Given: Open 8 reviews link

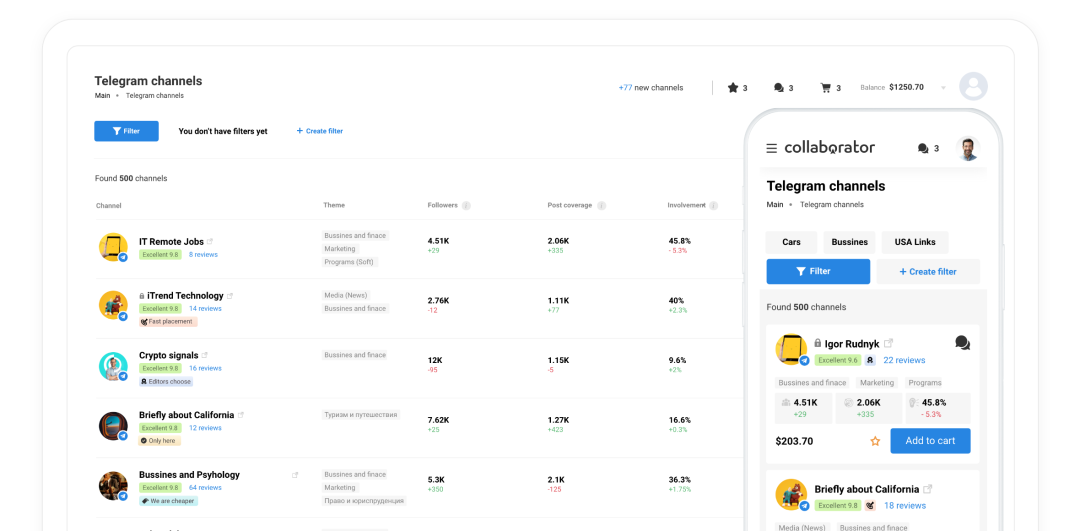Looking at the screenshot, I should 203,254.
